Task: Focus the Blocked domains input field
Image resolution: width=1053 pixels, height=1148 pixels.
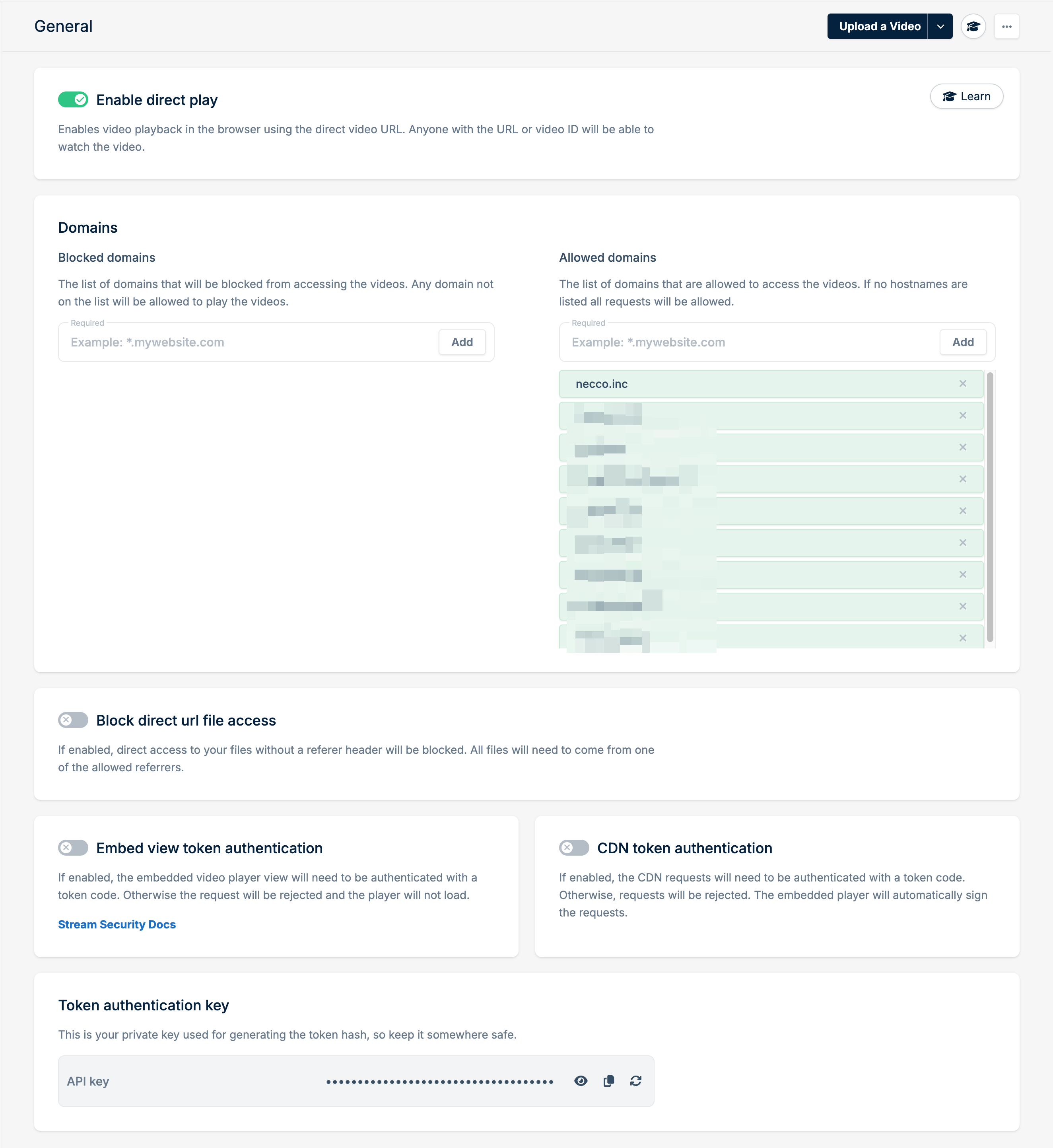Action: 249,342
